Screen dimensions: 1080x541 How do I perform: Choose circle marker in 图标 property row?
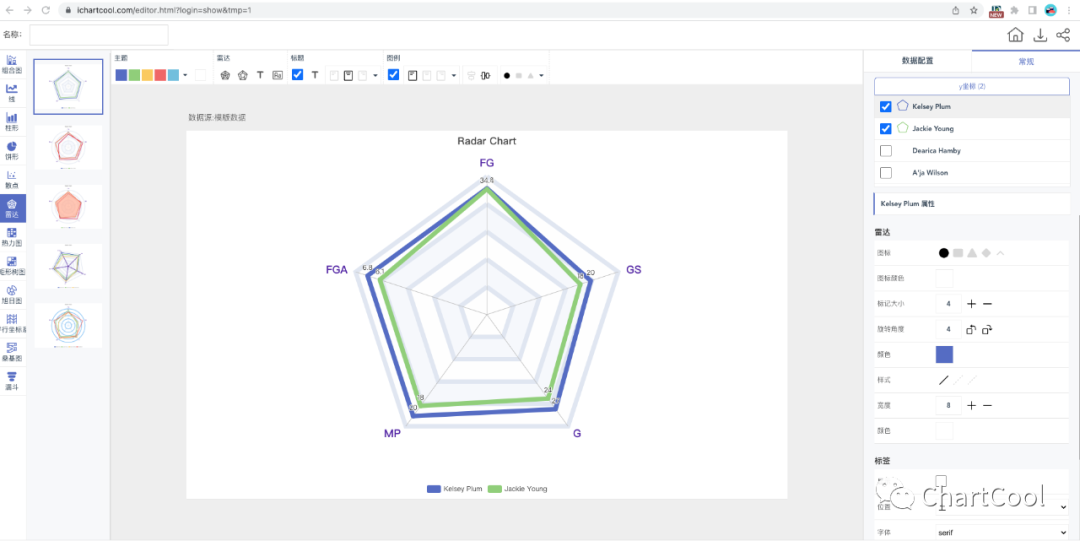tap(944, 253)
